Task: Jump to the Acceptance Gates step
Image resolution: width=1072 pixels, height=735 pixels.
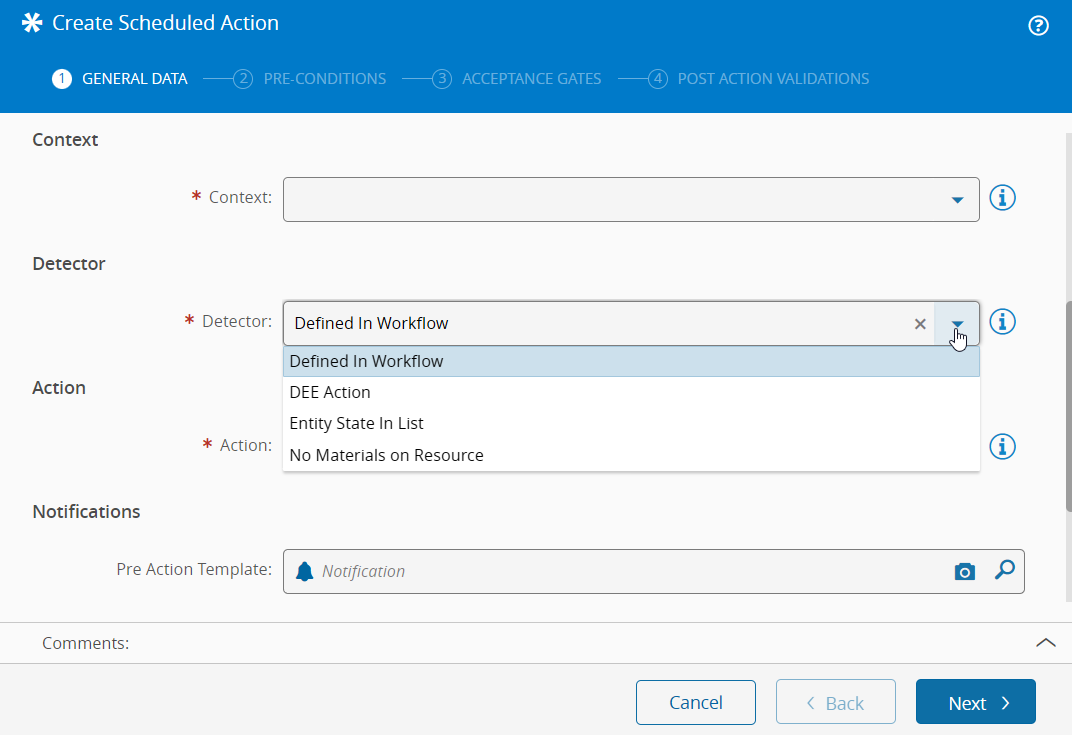Action: pos(517,79)
